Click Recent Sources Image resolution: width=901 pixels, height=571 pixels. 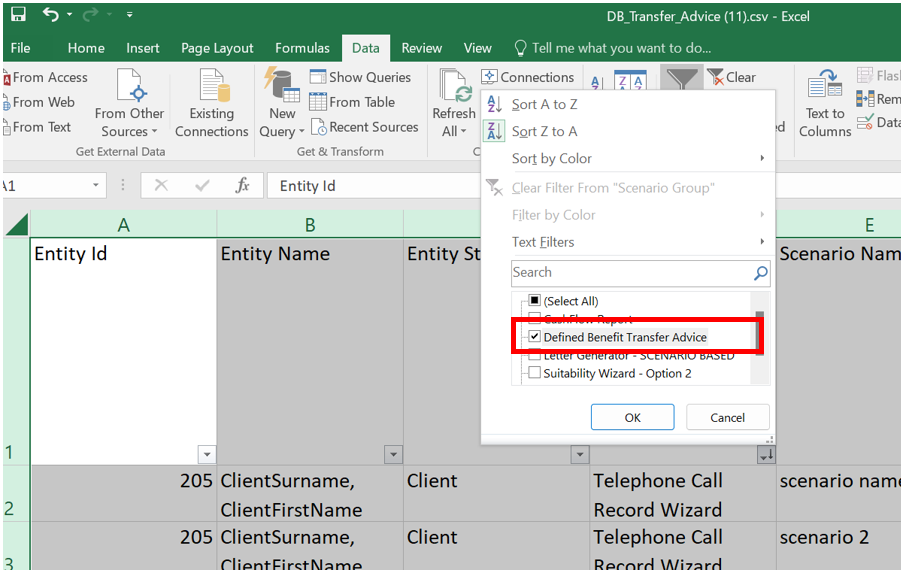coord(364,127)
